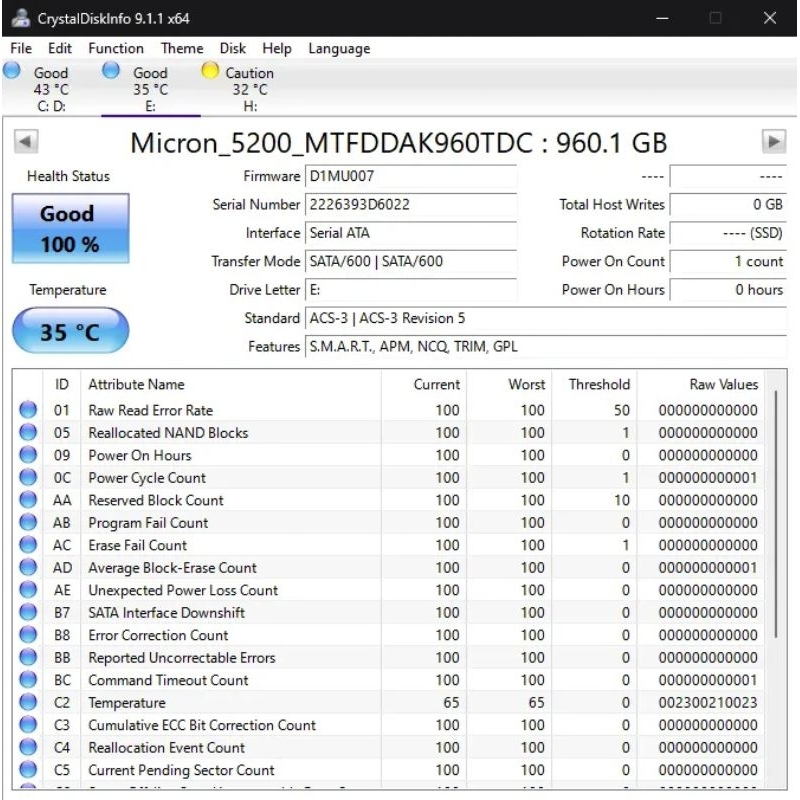Click the 35 °C temperature button
This screenshot has width=800, height=800.
click(x=70, y=331)
